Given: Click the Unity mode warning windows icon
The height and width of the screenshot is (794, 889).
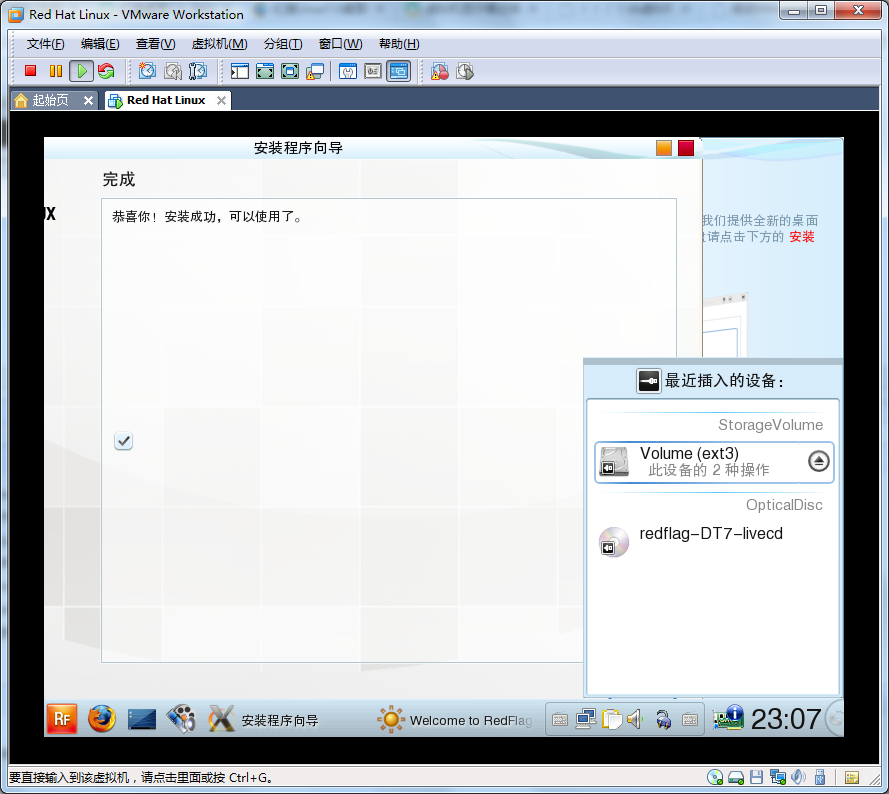Looking at the screenshot, I should (315, 71).
